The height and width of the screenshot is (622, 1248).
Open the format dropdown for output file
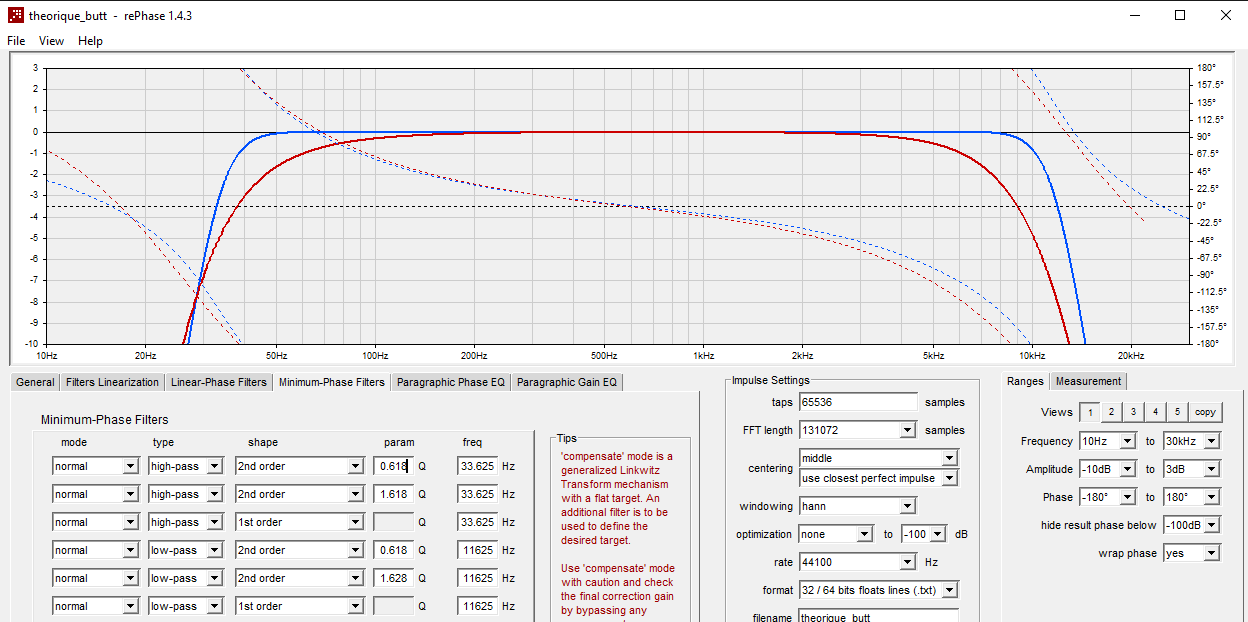point(879,590)
